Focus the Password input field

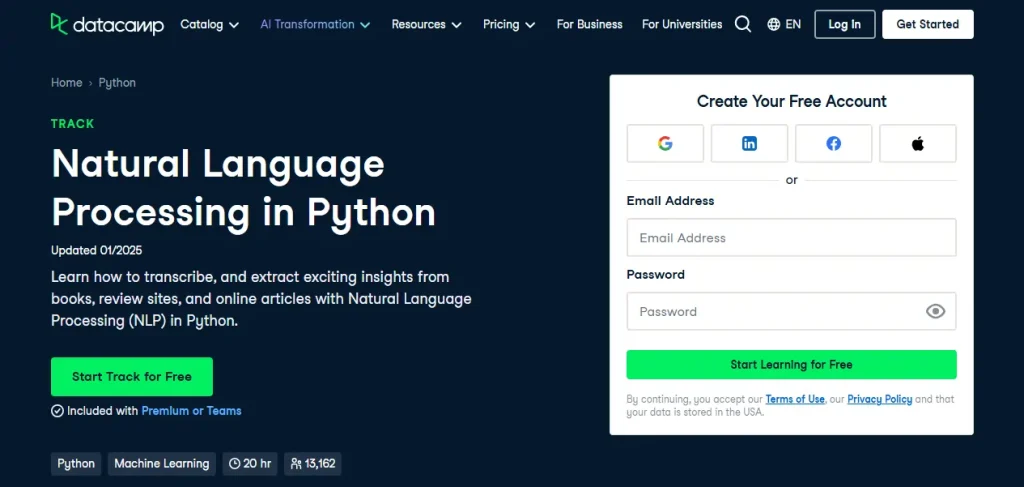[792, 311]
